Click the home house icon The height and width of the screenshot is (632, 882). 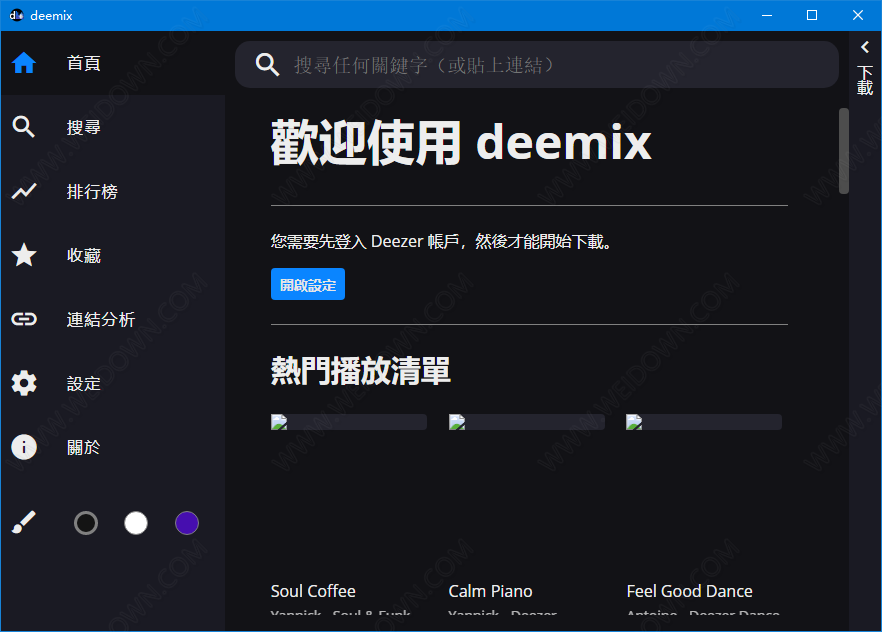pyautogui.click(x=24, y=63)
